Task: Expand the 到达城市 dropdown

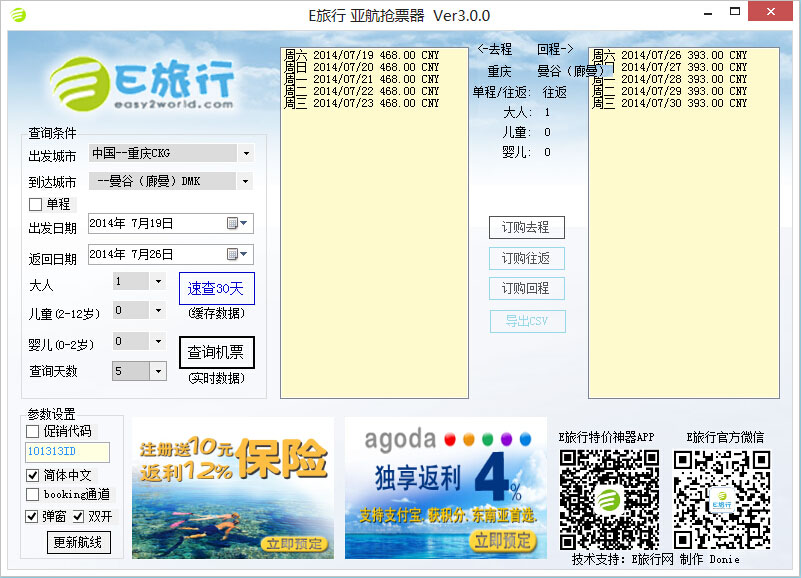Action: click(x=246, y=181)
